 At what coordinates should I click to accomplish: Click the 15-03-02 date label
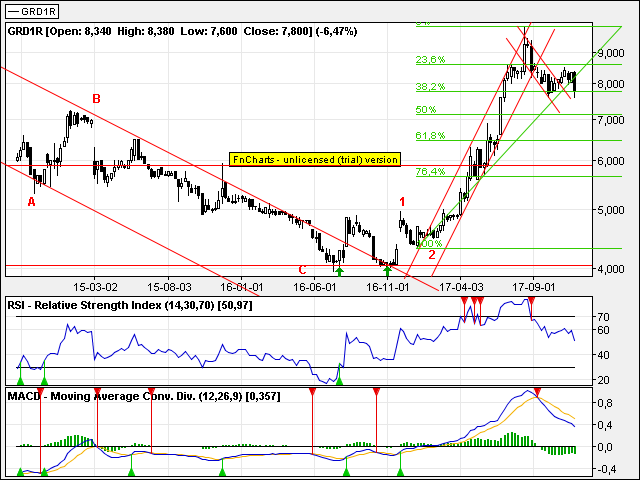point(95,287)
